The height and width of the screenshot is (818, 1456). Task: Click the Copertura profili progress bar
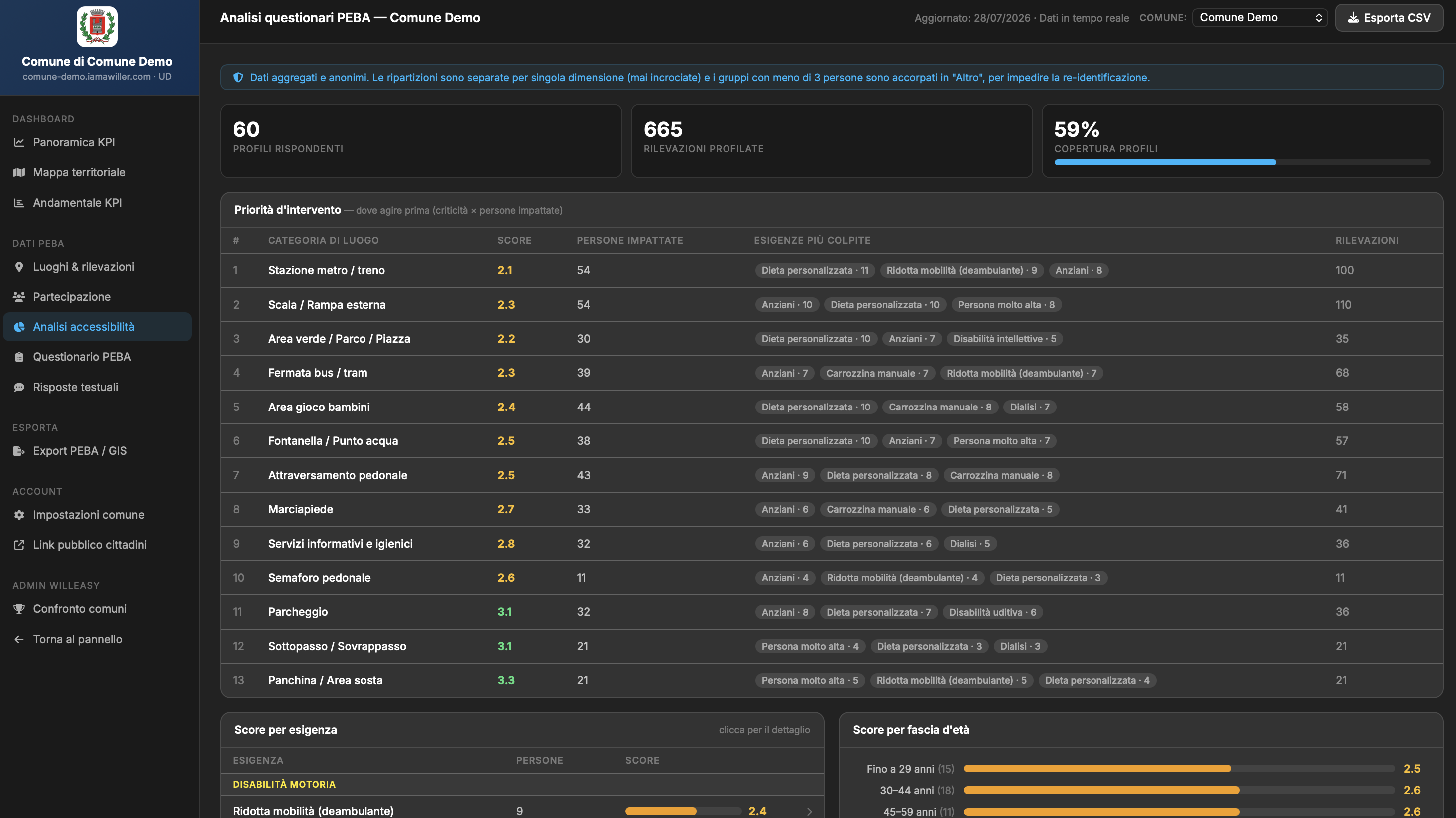tap(1242, 162)
